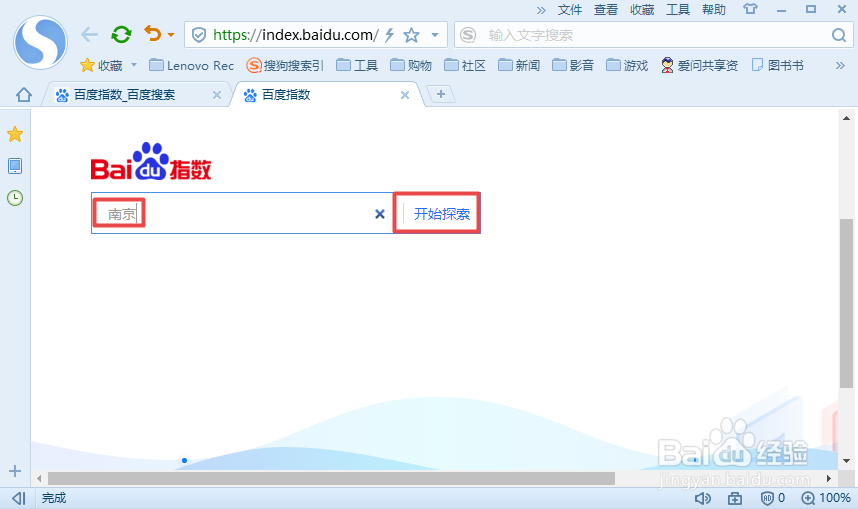Screen dimensions: 858x509
Task: Open the 文件 menu
Action: (x=570, y=10)
